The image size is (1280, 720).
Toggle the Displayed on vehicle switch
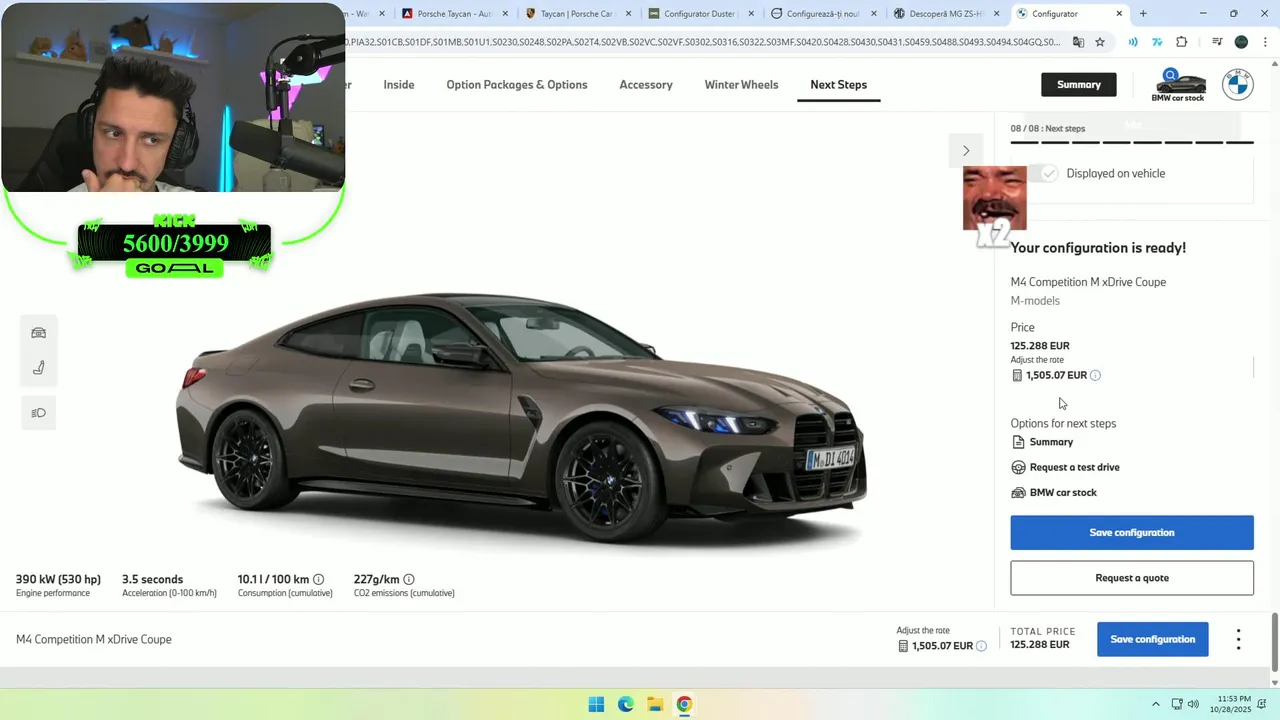(x=1044, y=174)
